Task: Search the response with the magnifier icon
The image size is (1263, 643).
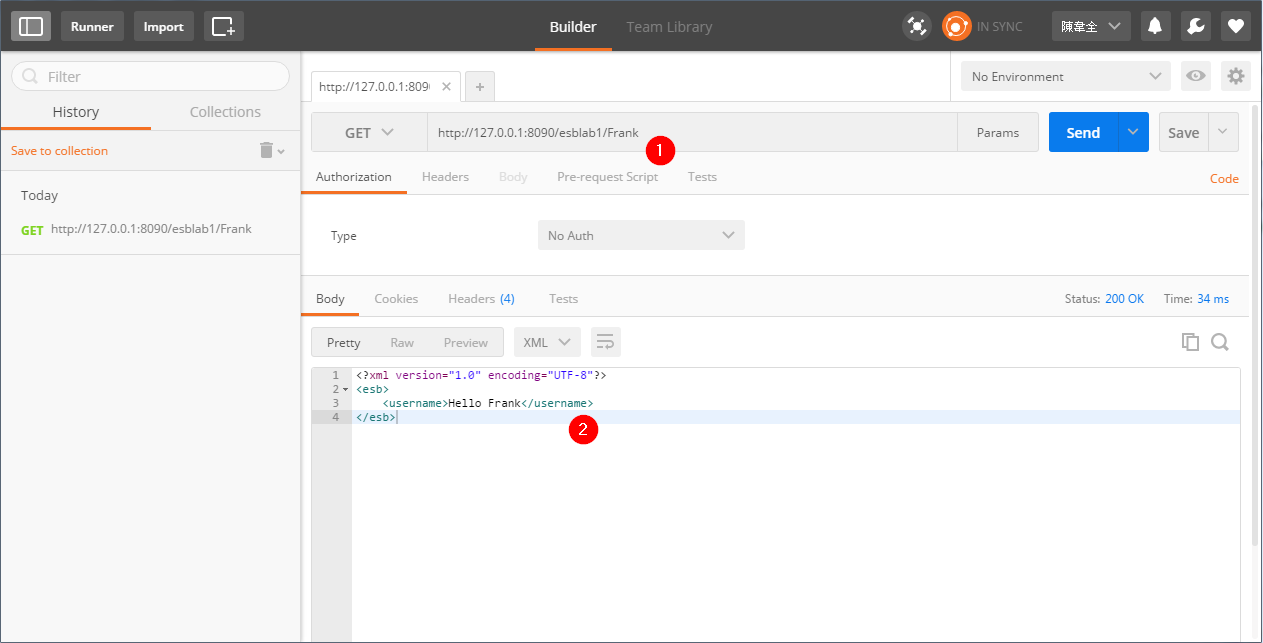Action: coord(1220,342)
